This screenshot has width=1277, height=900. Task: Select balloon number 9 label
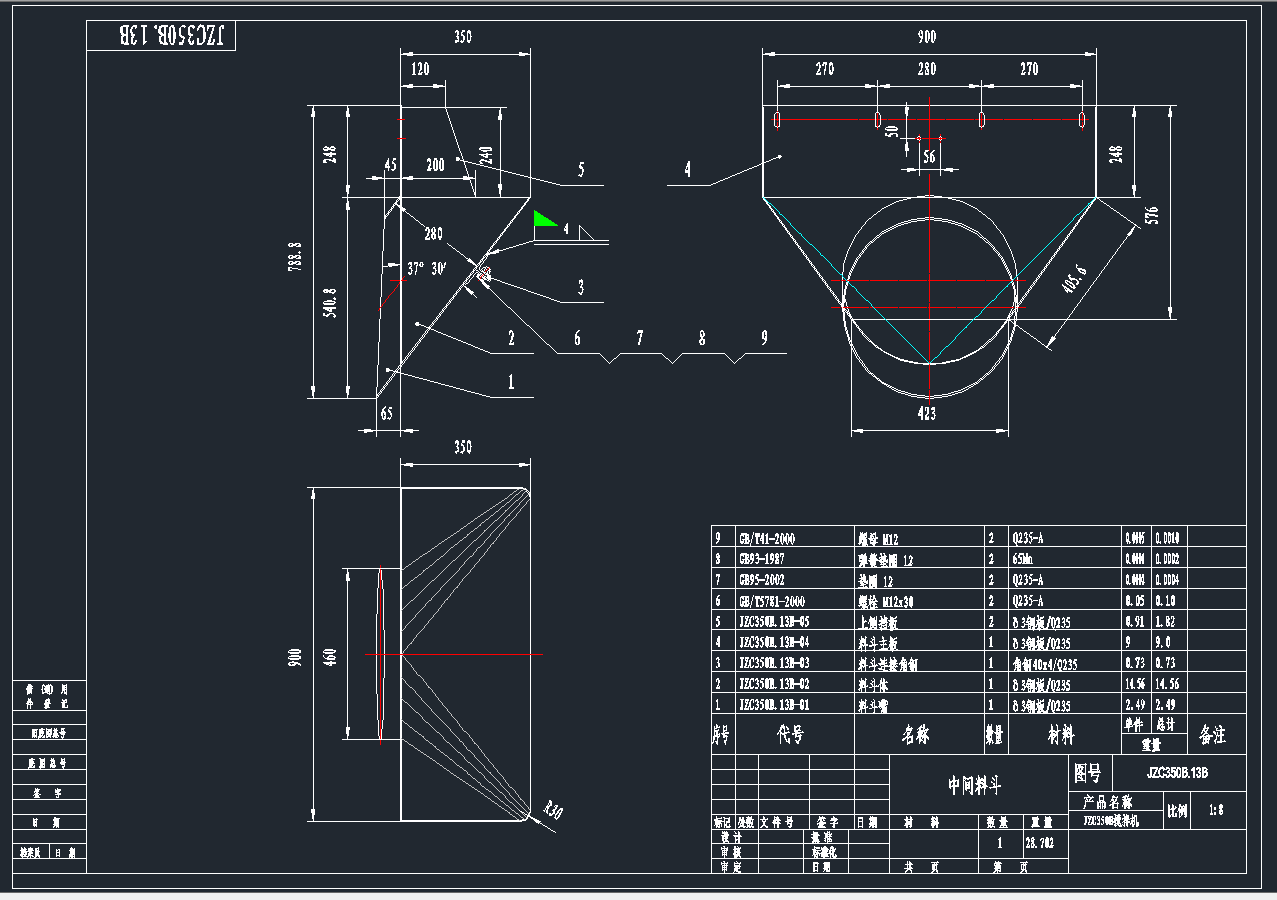pos(764,338)
